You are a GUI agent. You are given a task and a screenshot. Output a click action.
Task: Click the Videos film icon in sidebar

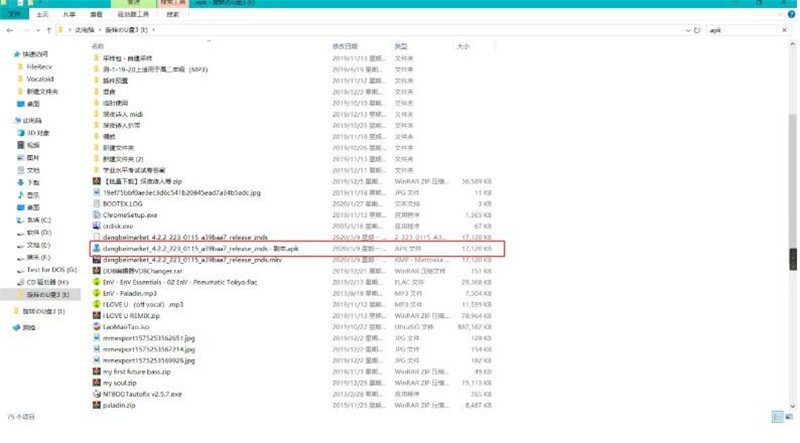pos(21,145)
